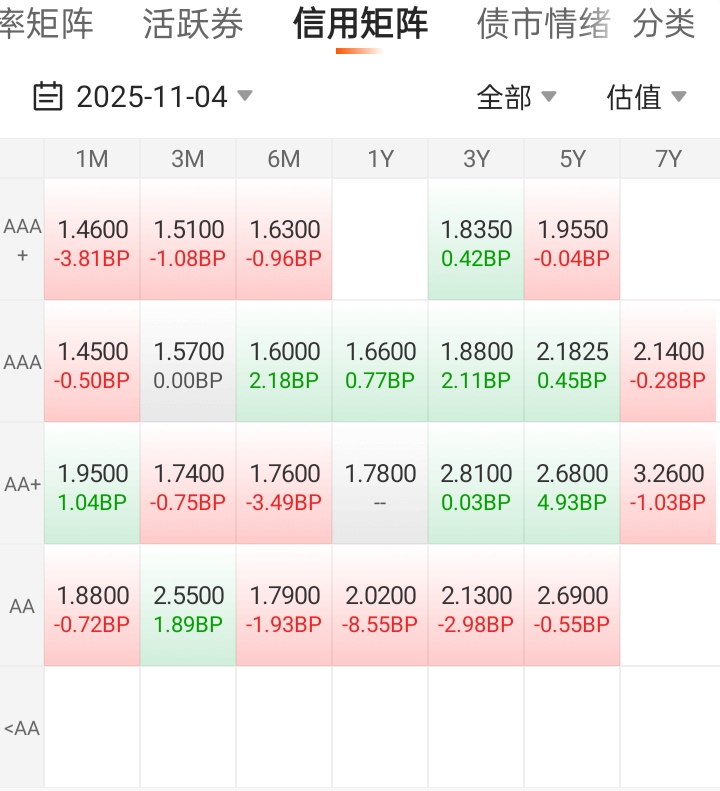720x791 pixels.
Task: Click the AA+ 1Y gray cell 1.7800
Action: pyautogui.click(x=380, y=485)
